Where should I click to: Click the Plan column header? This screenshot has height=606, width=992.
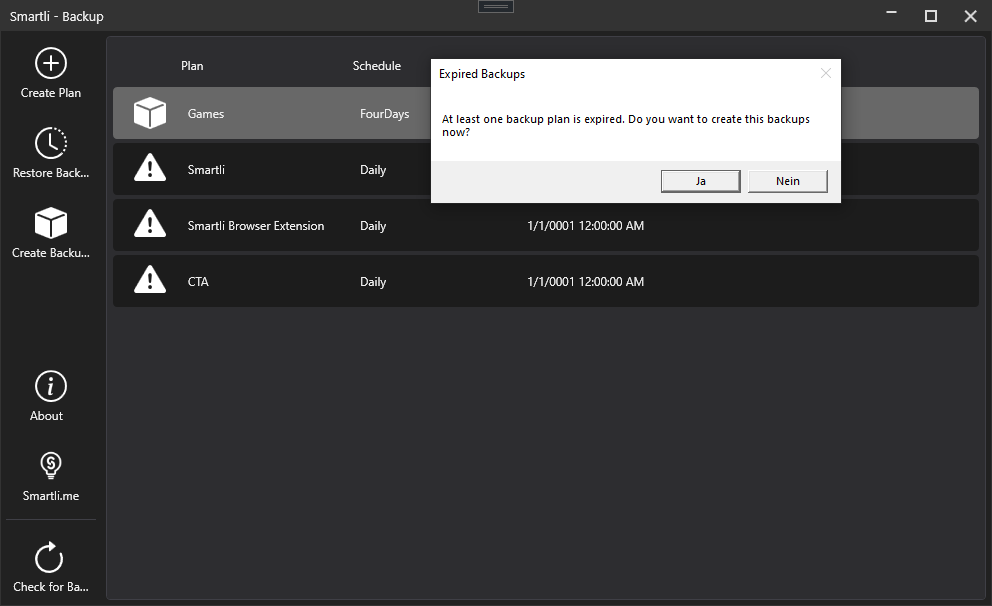192,66
